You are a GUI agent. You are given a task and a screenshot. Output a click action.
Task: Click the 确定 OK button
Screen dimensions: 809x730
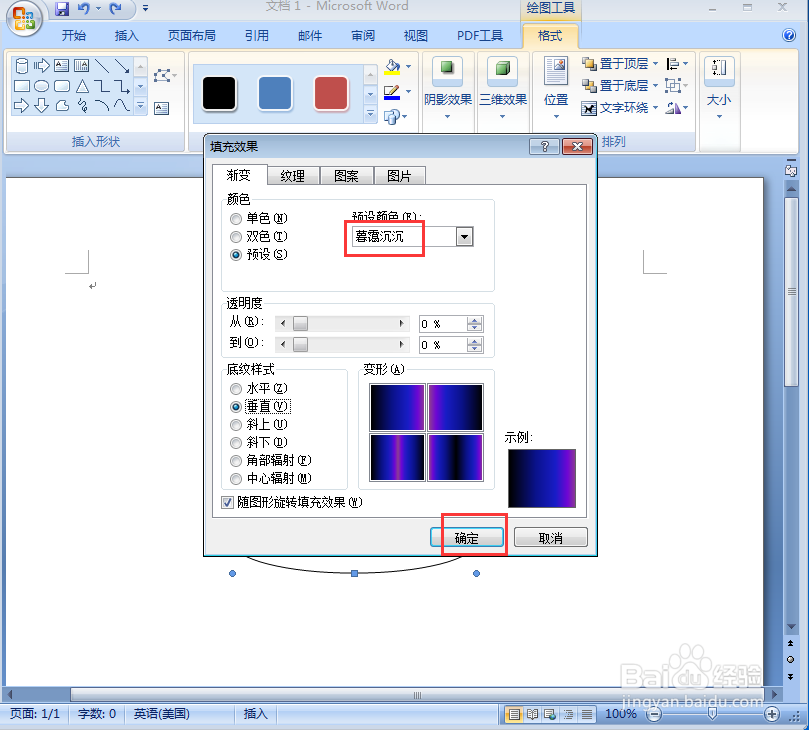pos(467,538)
